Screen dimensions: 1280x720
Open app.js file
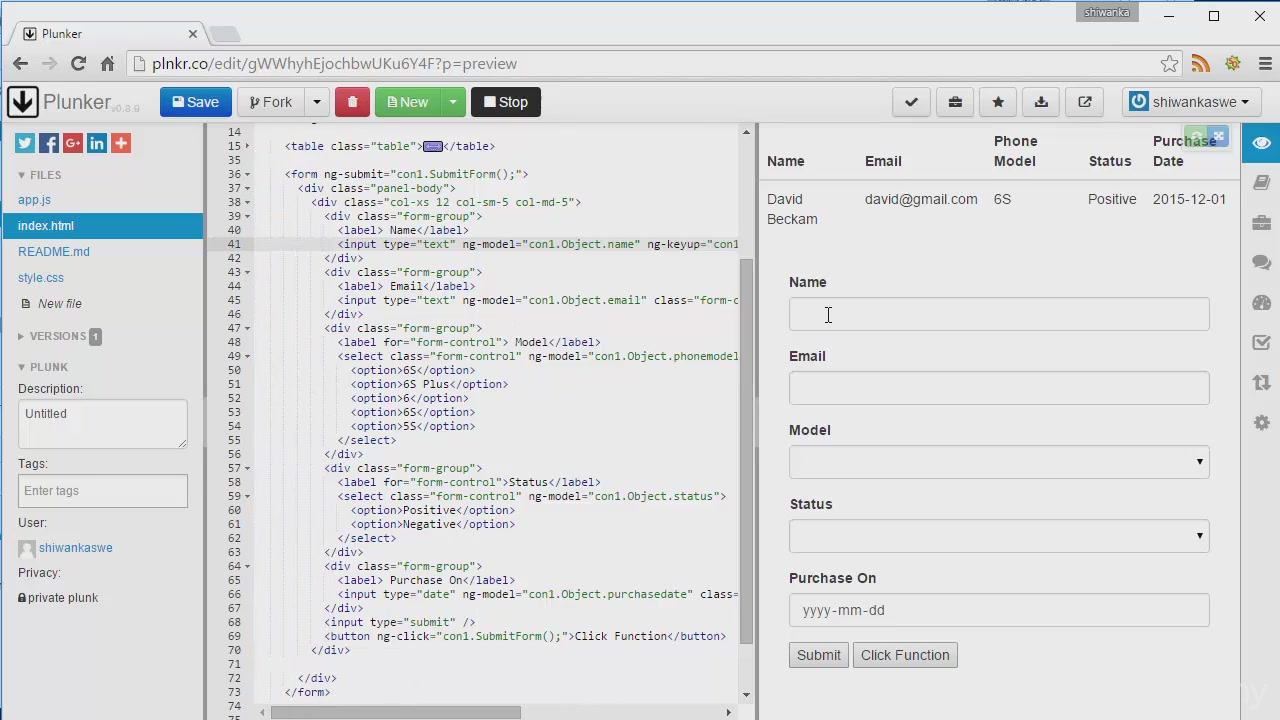click(x=34, y=200)
